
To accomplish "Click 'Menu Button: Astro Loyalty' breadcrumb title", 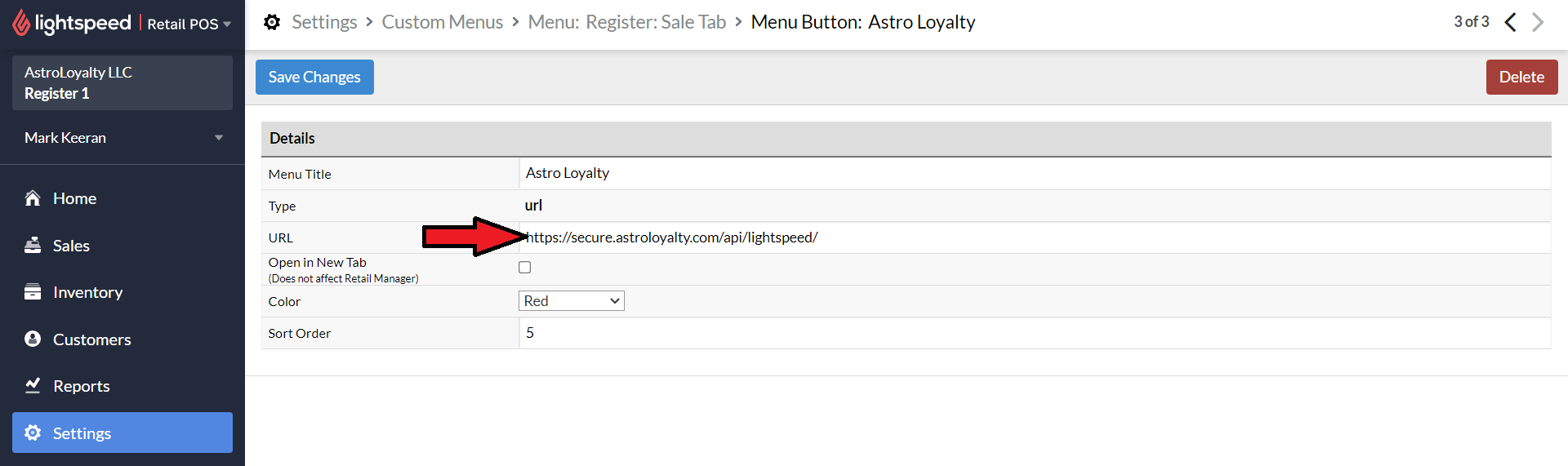I will (863, 22).
